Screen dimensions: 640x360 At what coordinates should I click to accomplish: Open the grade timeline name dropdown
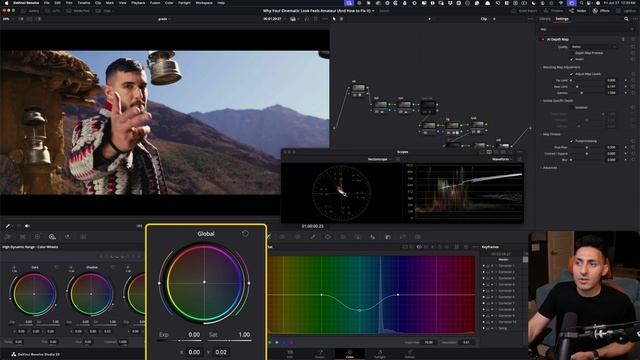click(164, 19)
